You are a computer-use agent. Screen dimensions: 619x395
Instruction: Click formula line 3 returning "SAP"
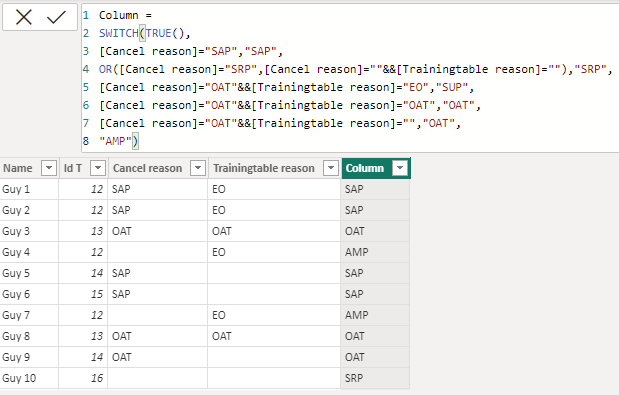tap(191, 51)
